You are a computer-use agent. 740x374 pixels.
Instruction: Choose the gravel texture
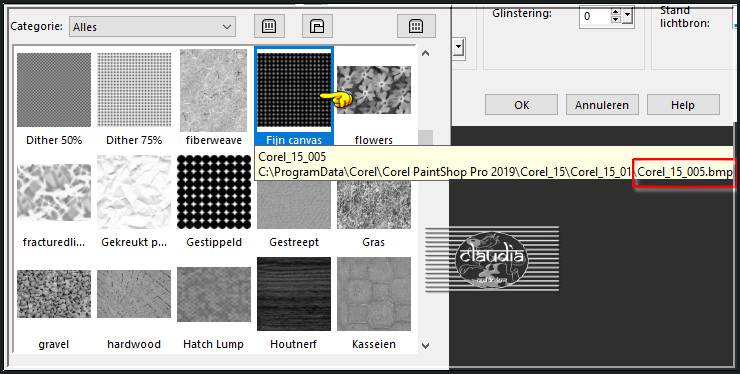54,294
